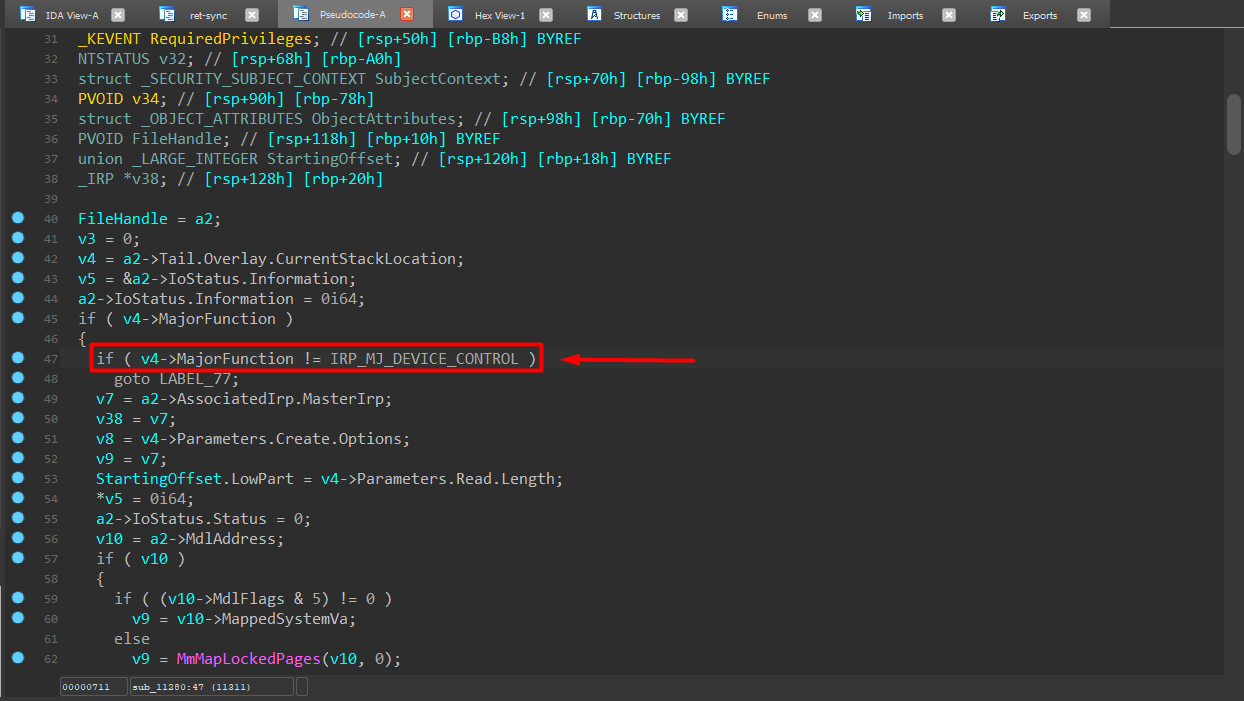The image size is (1244, 701).
Task: Select the IRP_MJ_DEVICE_CONTROL constant
Action: [424, 358]
